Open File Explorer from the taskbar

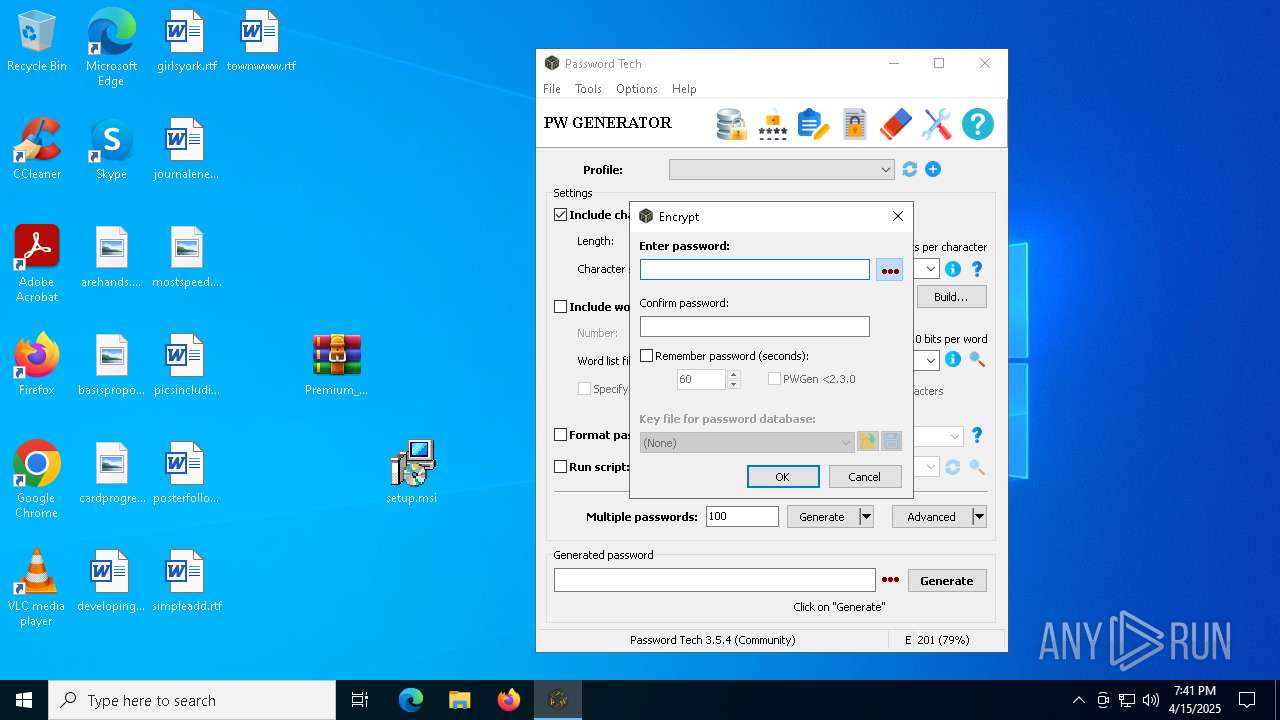click(x=459, y=700)
